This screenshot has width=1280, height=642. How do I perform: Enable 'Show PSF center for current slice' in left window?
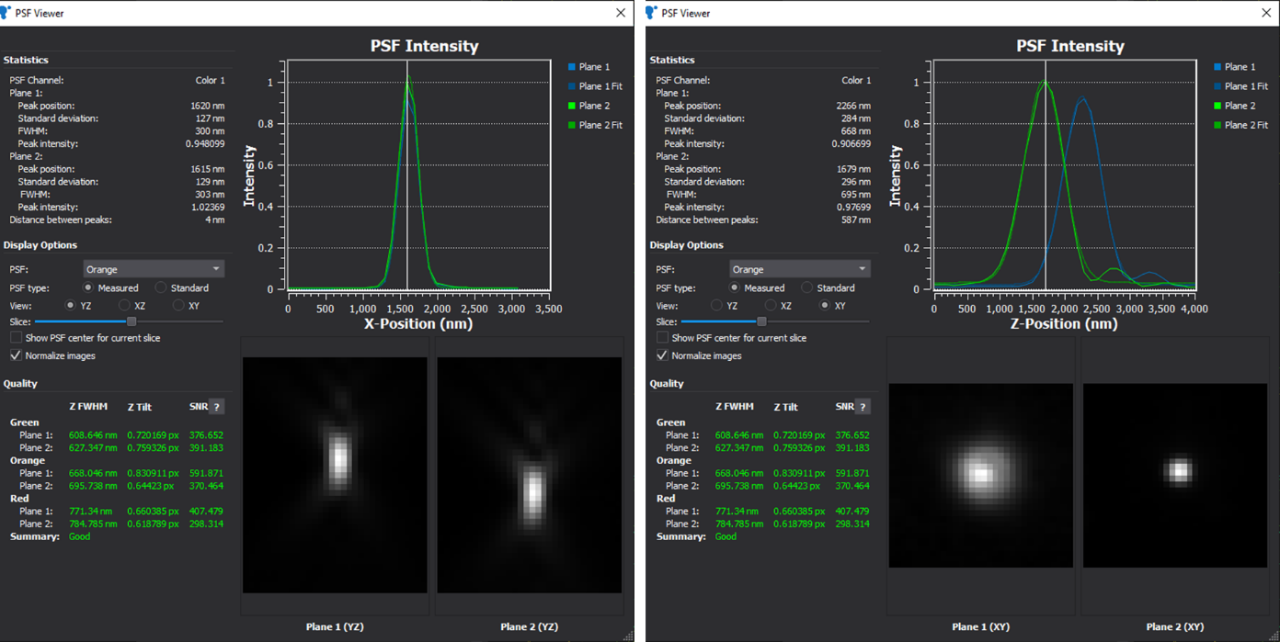16,338
